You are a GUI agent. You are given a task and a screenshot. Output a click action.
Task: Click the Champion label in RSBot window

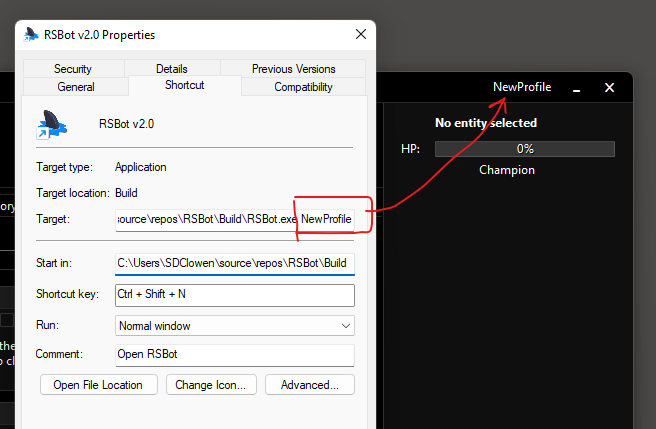pyautogui.click(x=507, y=170)
